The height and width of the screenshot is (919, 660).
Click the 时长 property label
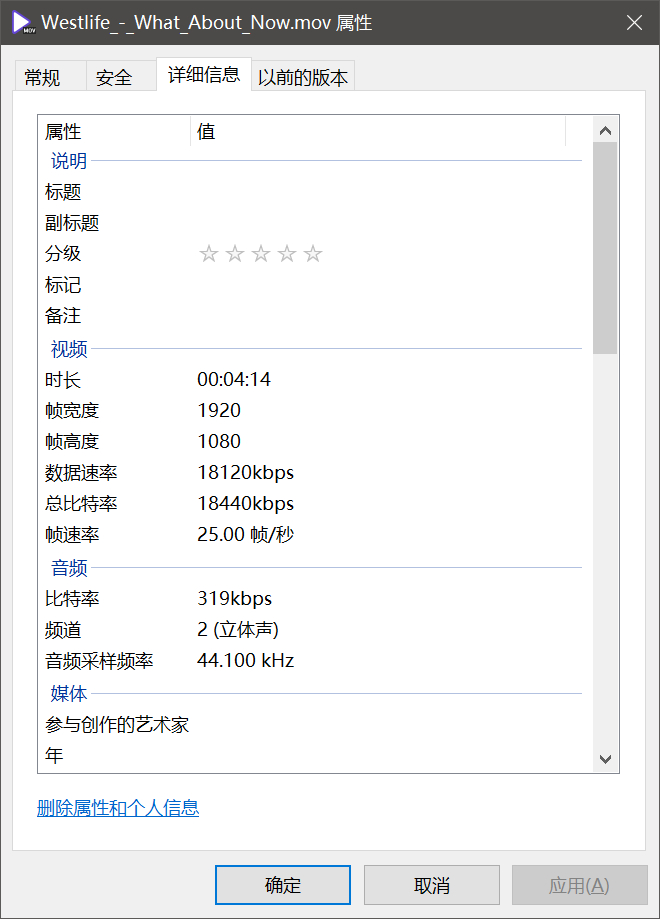tap(63, 380)
